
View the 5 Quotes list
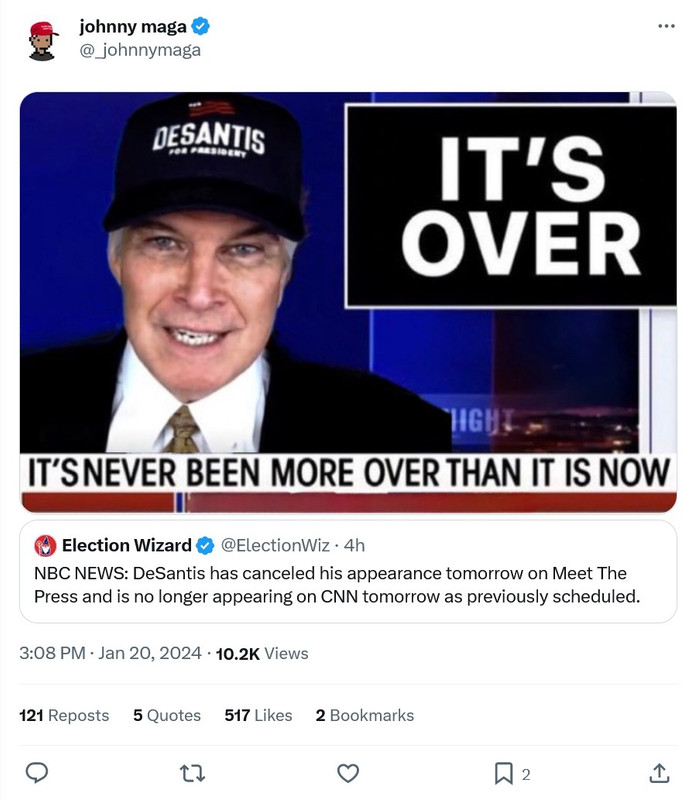click(167, 715)
